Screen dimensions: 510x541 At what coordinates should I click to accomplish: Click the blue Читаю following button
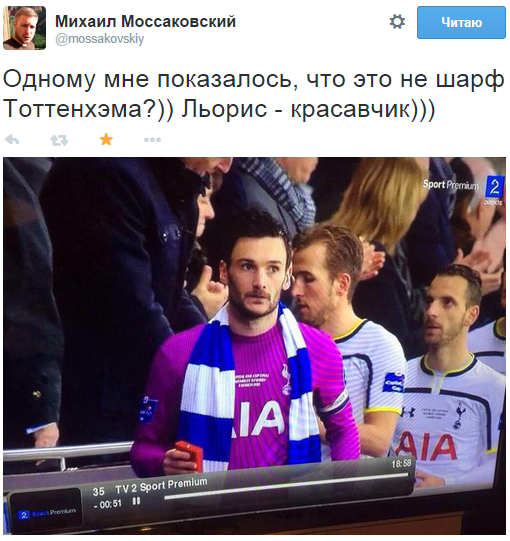pos(461,22)
